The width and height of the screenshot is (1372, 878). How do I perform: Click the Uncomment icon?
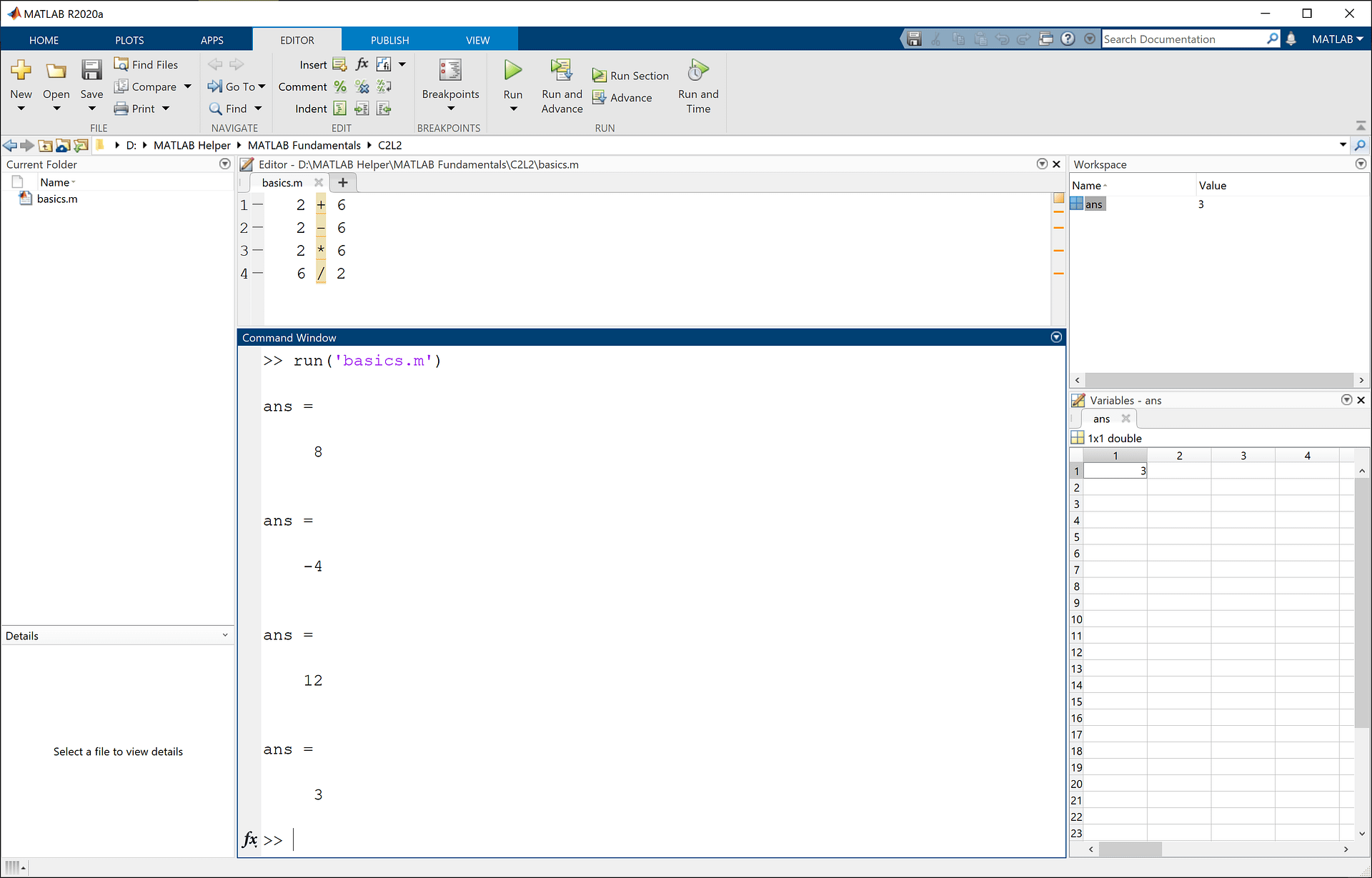click(362, 86)
